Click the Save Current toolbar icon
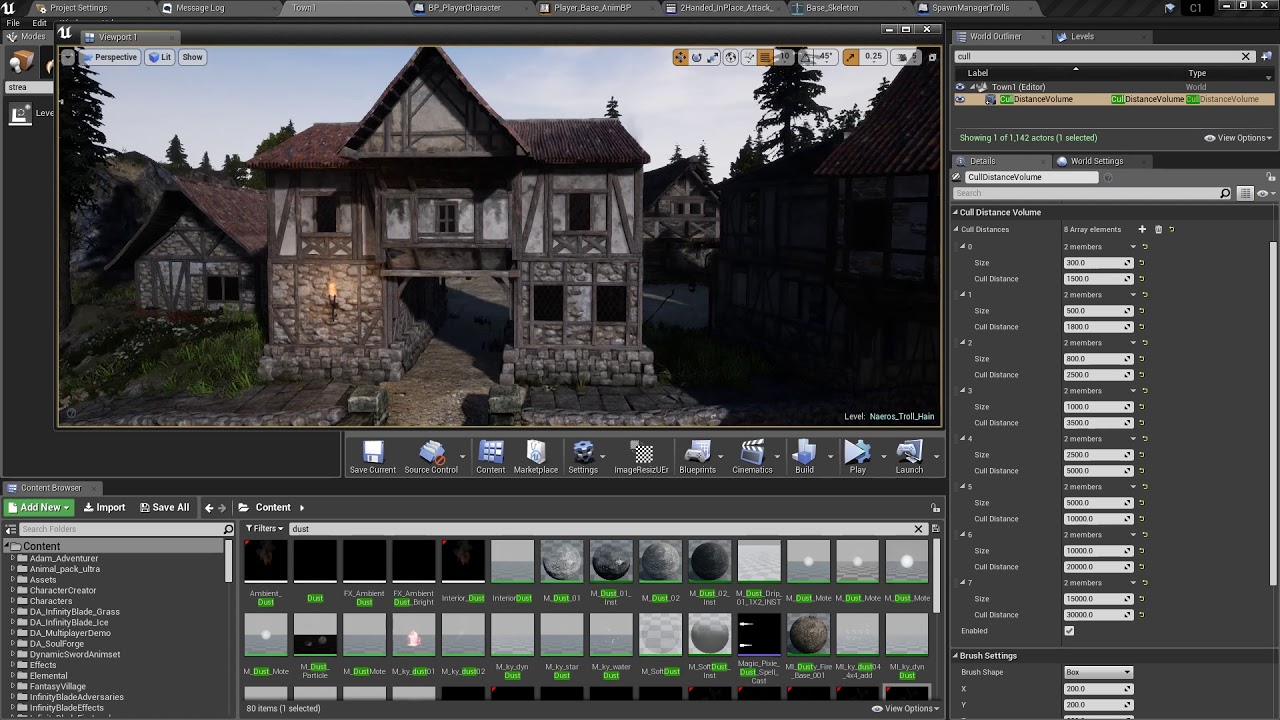1280x720 pixels. coord(372,455)
